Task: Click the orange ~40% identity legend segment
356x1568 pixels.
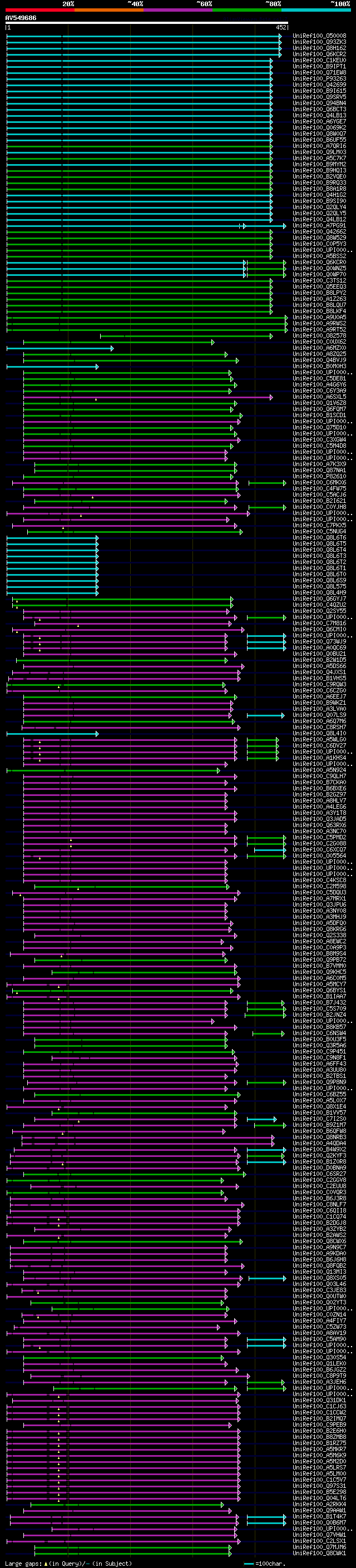Action: click(109, 10)
